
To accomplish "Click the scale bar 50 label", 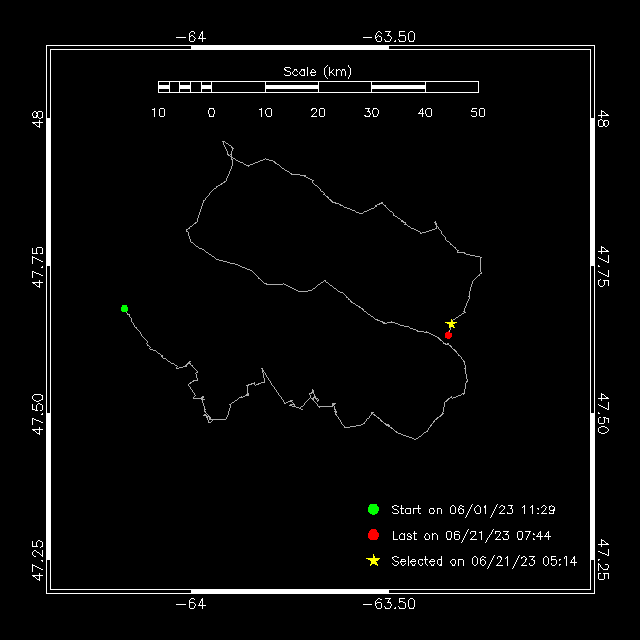I will click(478, 113).
